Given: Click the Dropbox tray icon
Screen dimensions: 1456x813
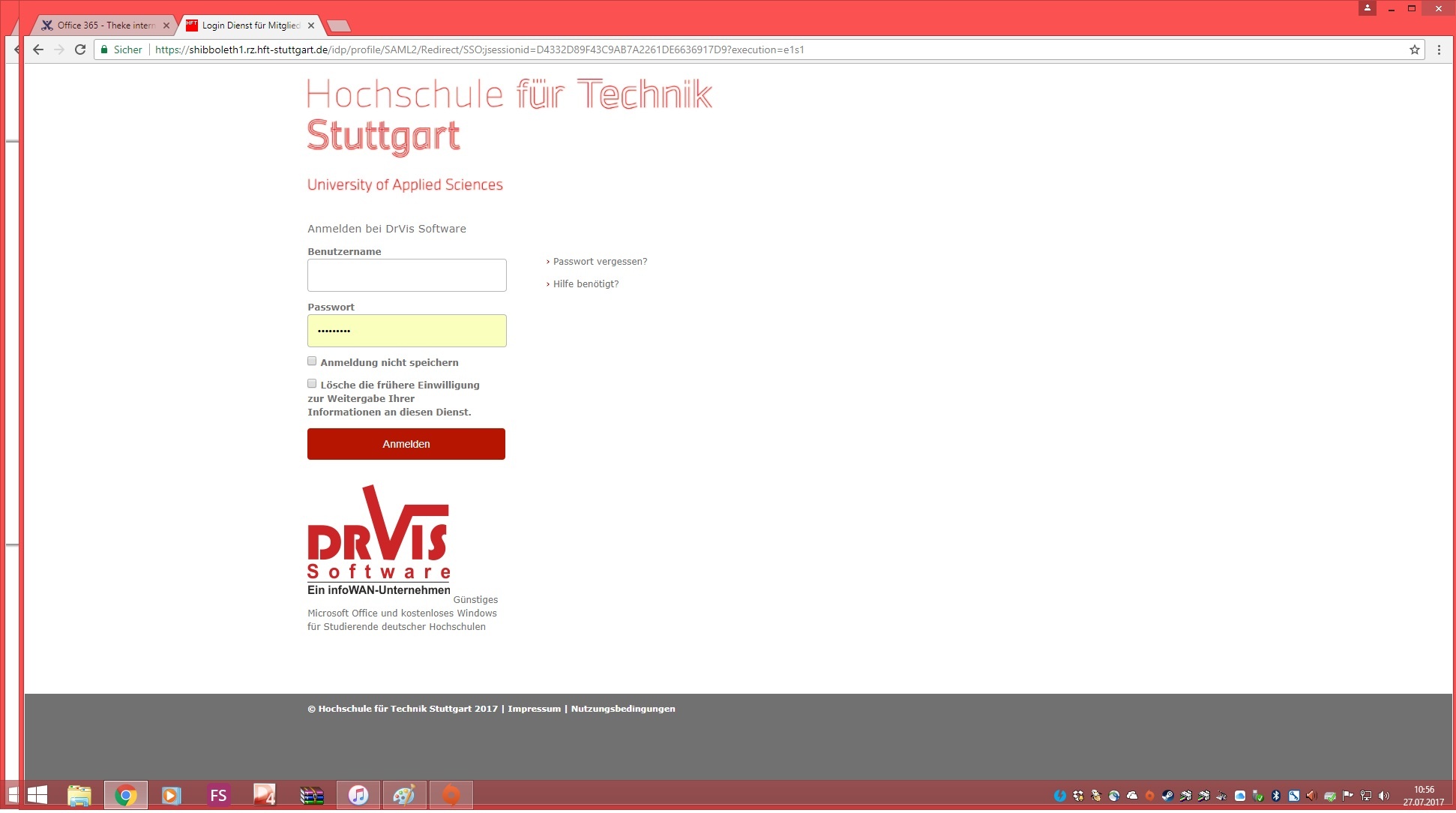Looking at the screenshot, I should [1078, 796].
